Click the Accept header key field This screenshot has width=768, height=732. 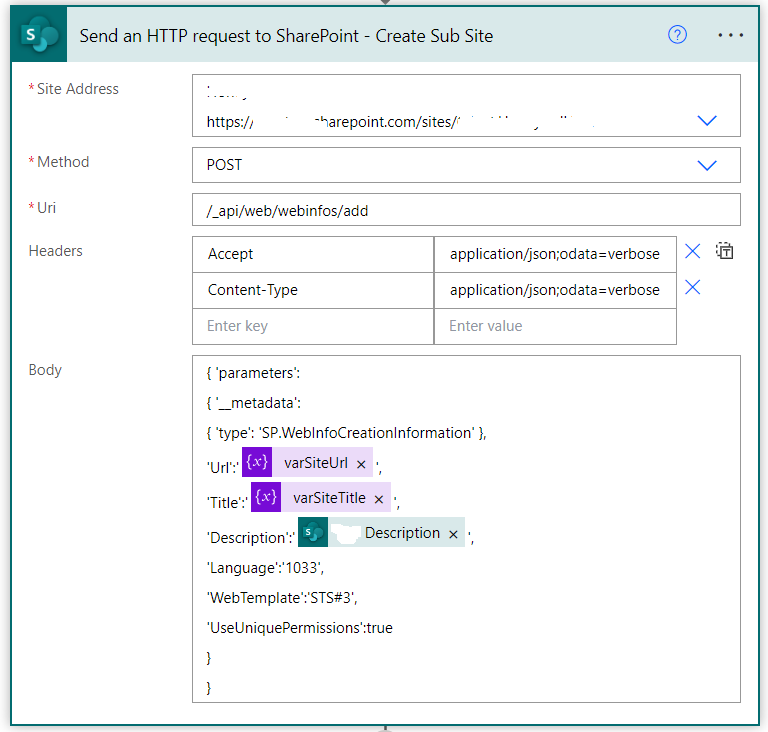coord(313,254)
